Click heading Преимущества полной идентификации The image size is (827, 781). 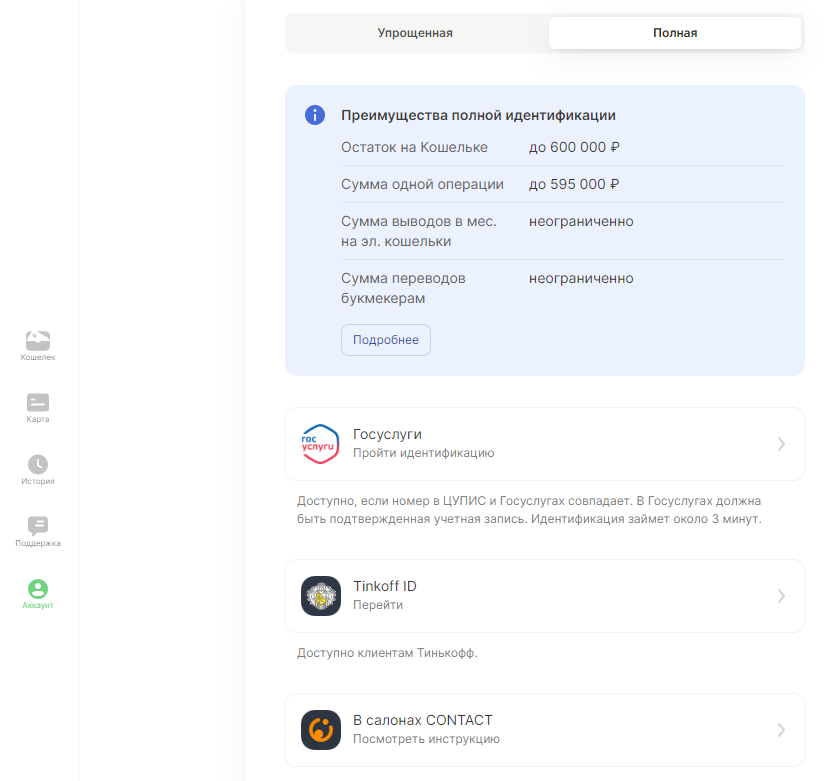(x=478, y=115)
